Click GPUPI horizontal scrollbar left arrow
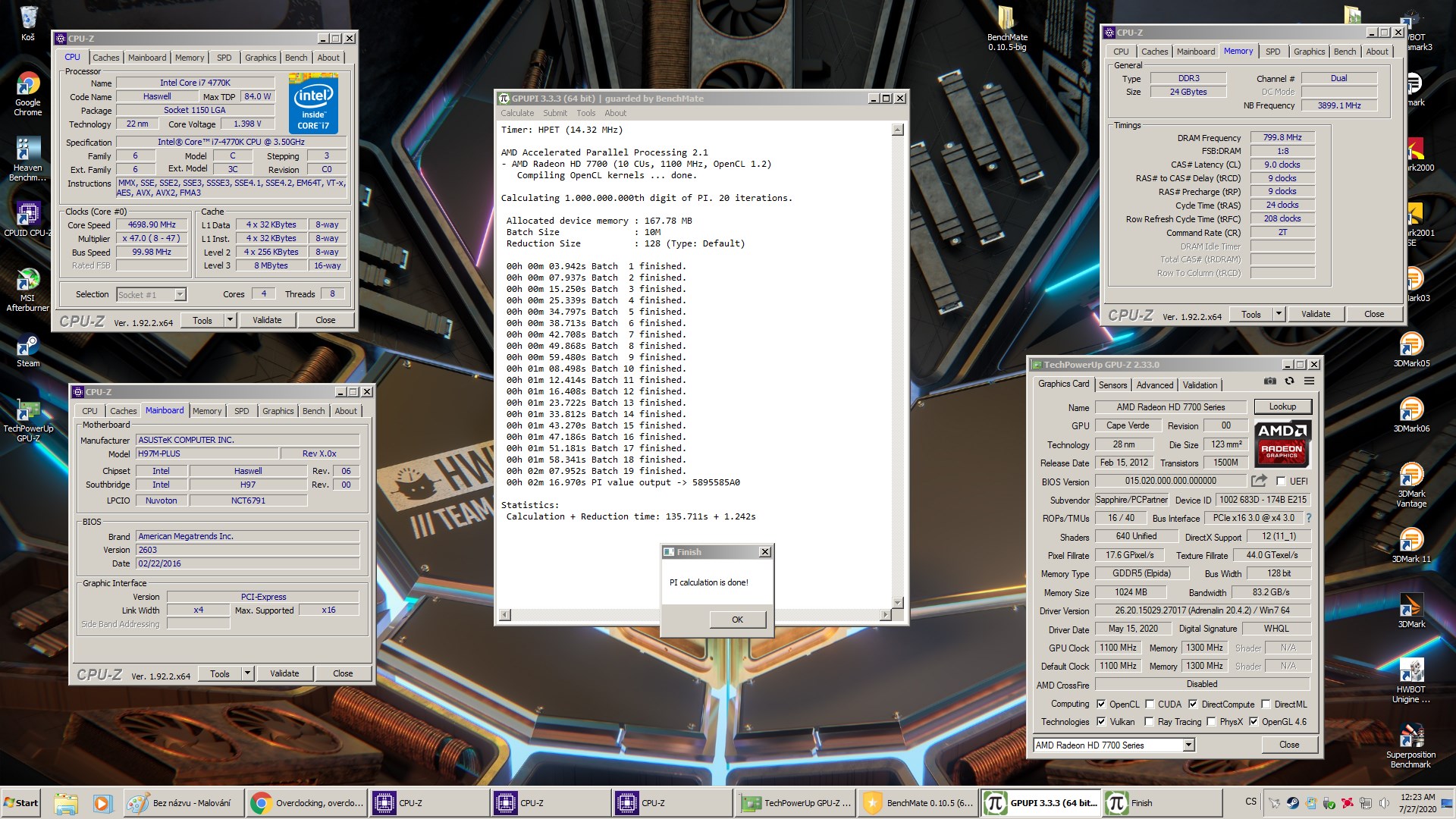Image resolution: width=1456 pixels, height=819 pixels. pyautogui.click(x=505, y=614)
